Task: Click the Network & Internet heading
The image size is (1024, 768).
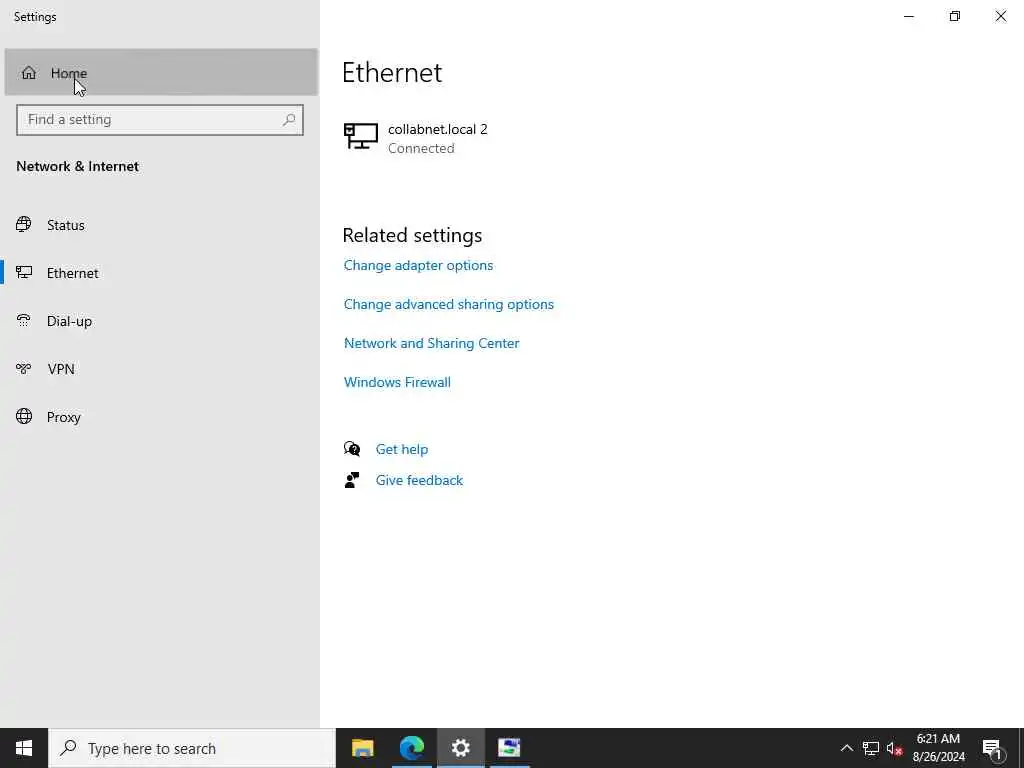Action: tap(78, 167)
